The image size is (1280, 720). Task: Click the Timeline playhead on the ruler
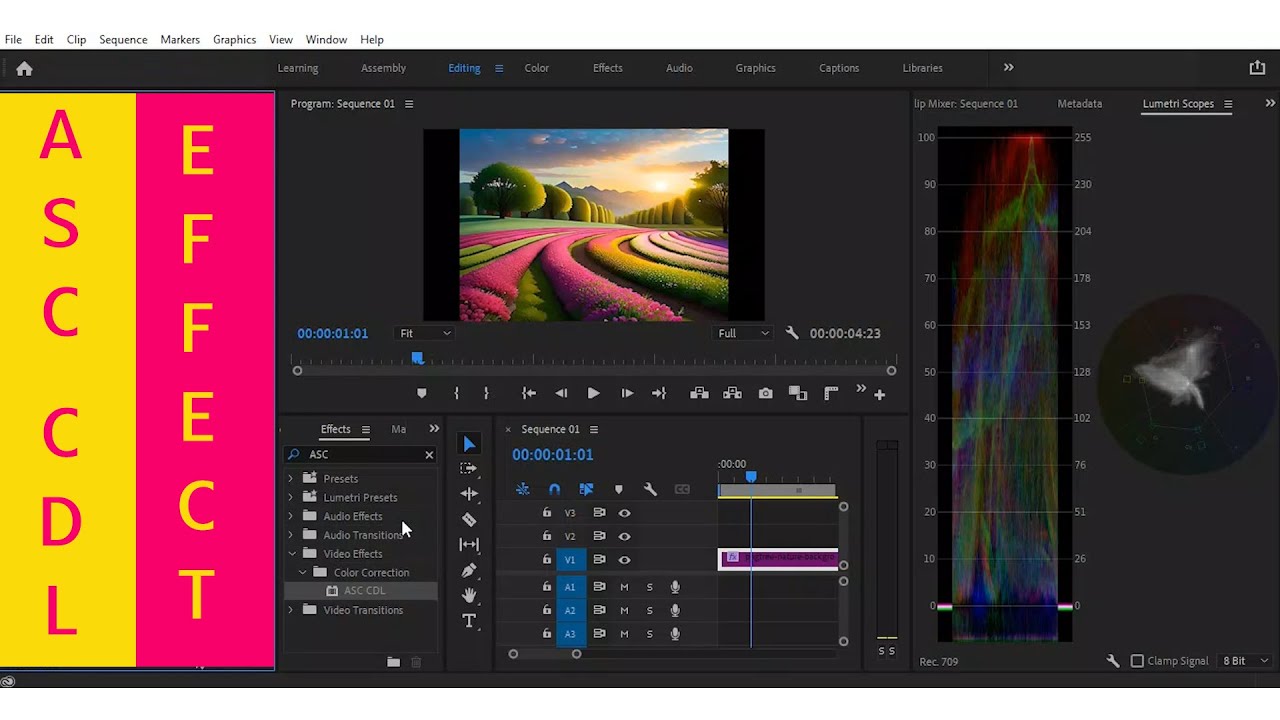(751, 477)
